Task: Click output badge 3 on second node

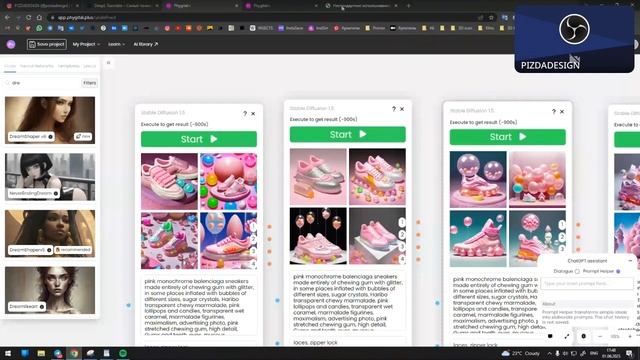Action: (402, 247)
